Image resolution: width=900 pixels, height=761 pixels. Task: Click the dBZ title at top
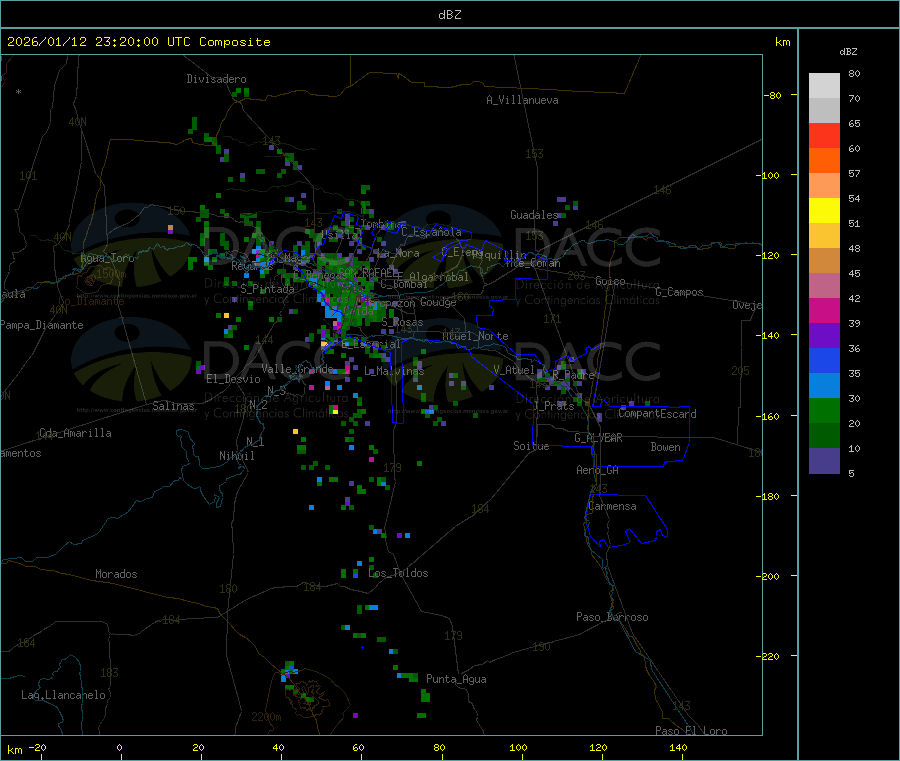pyautogui.click(x=449, y=15)
